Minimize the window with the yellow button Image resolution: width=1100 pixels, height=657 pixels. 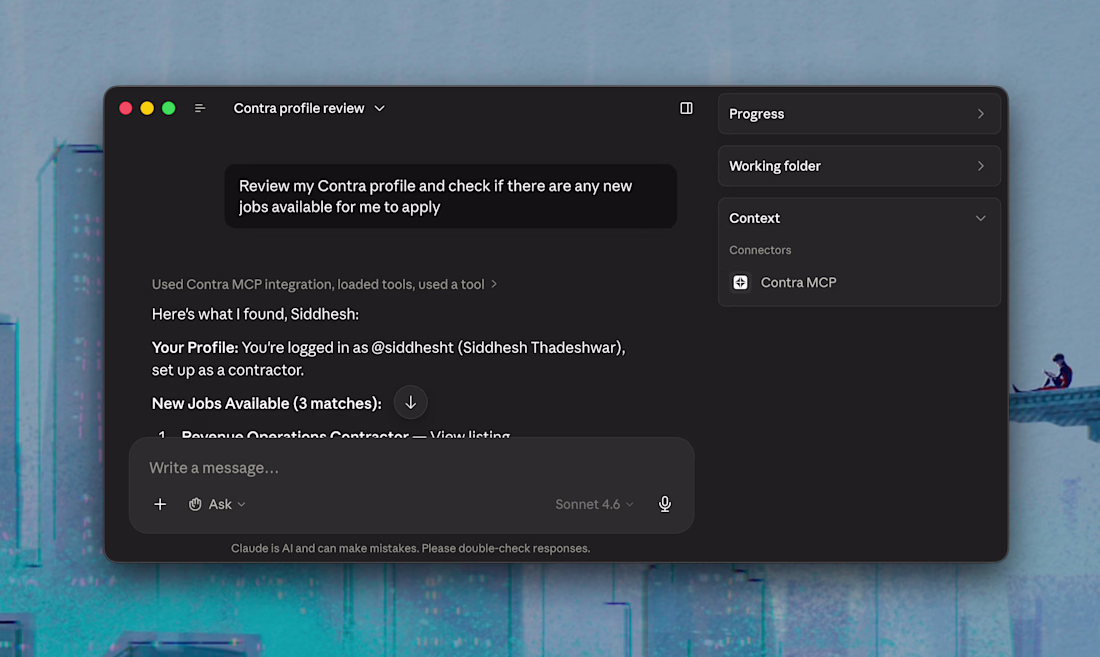[147, 108]
